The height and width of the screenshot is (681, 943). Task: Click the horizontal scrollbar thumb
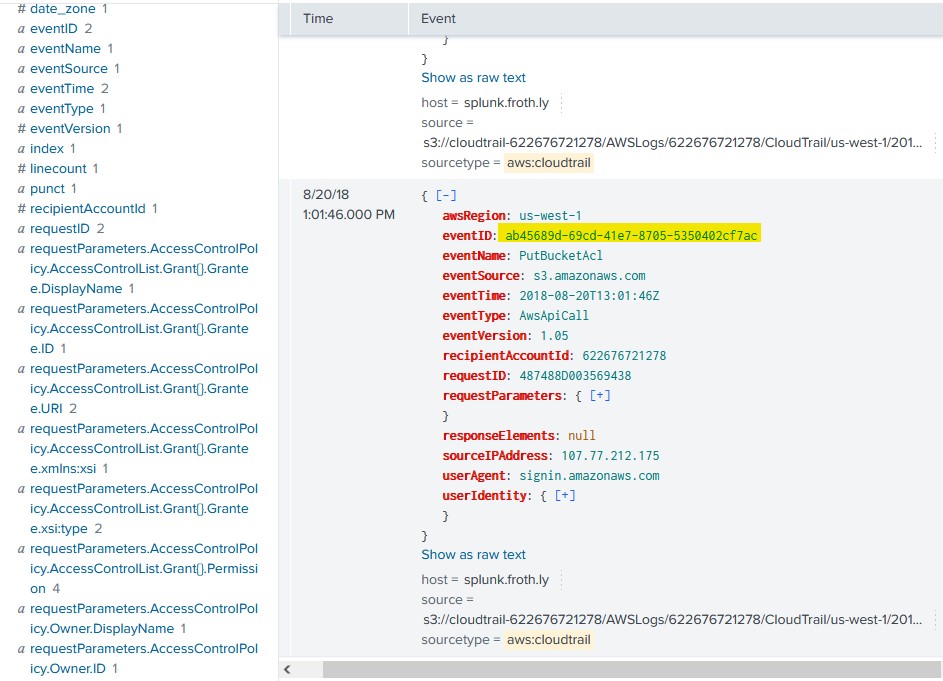[x=610, y=670]
